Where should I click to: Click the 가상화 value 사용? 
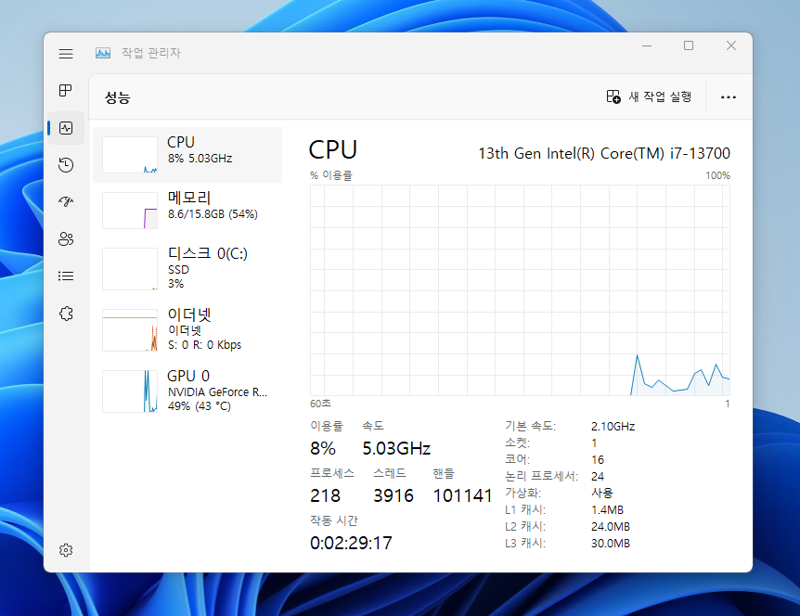[602, 493]
